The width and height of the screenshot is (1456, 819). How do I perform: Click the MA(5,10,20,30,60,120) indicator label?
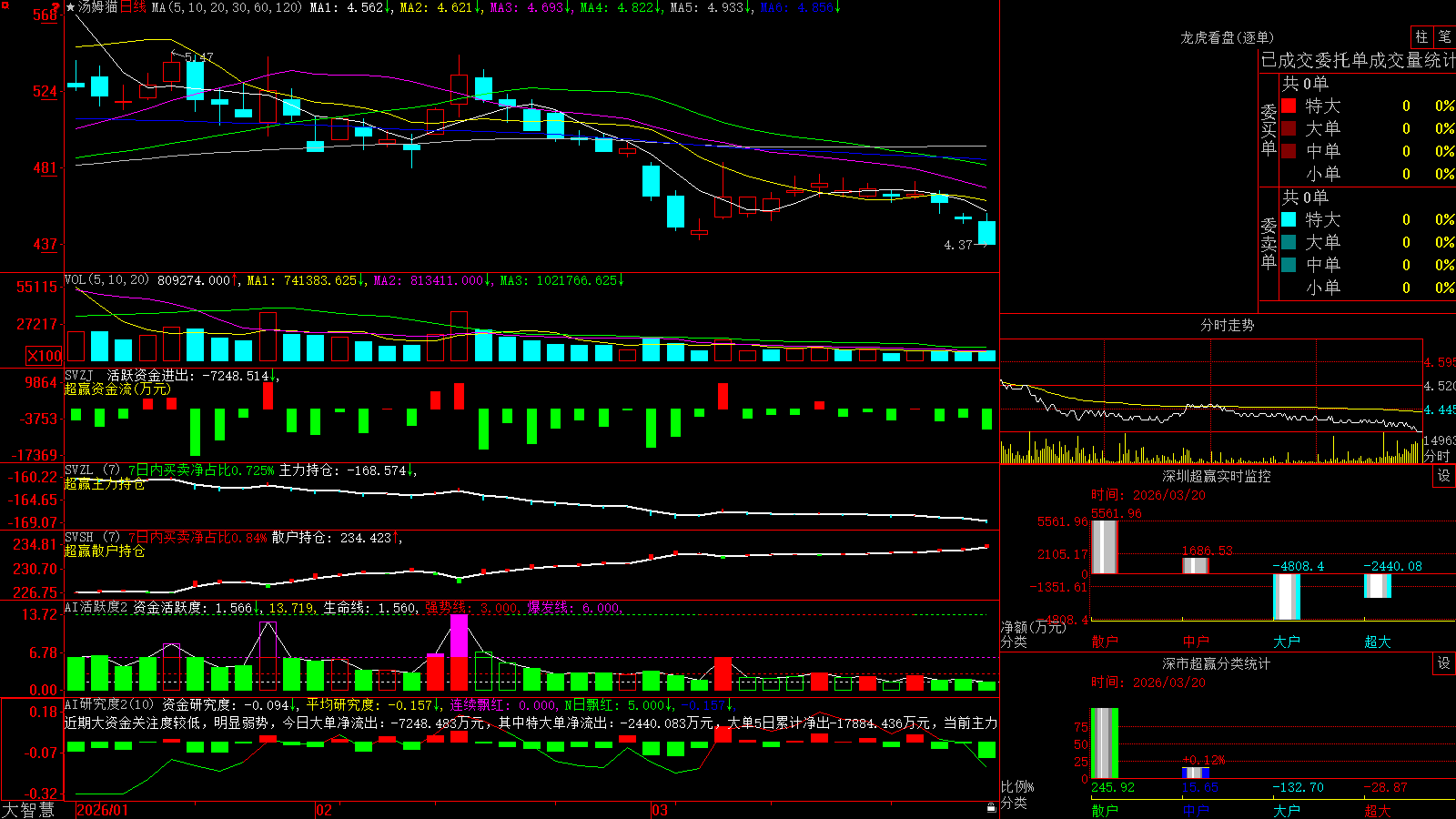tap(227, 7)
